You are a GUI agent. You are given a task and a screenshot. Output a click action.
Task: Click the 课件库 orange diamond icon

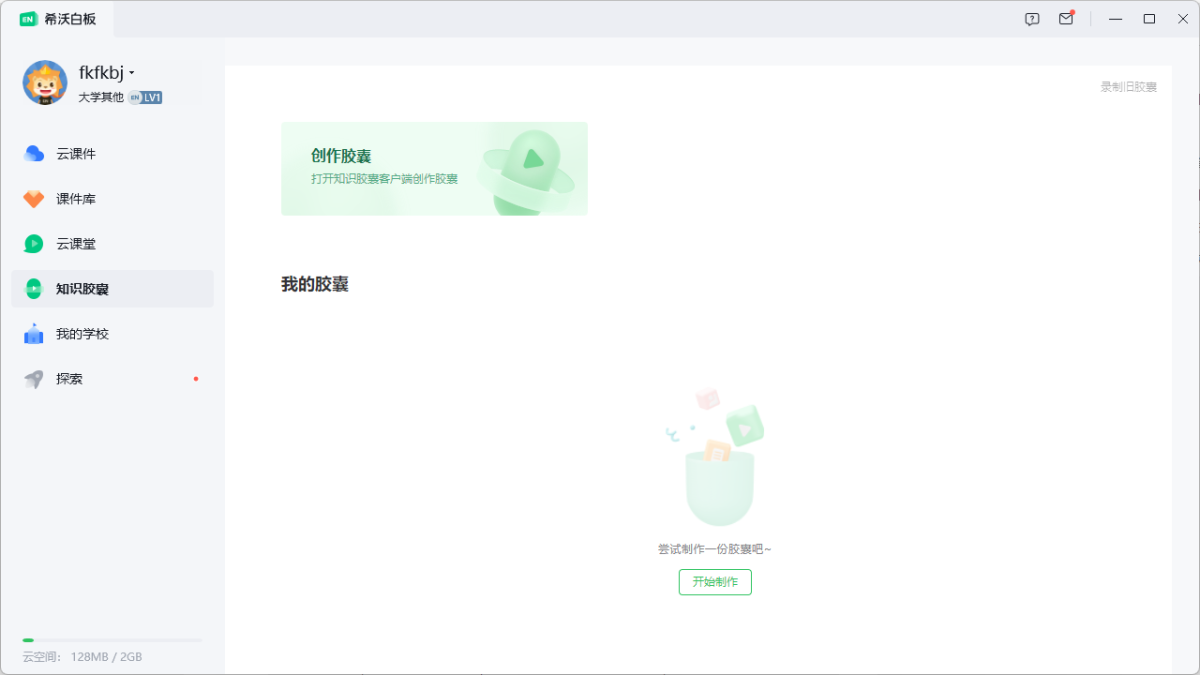(34, 199)
